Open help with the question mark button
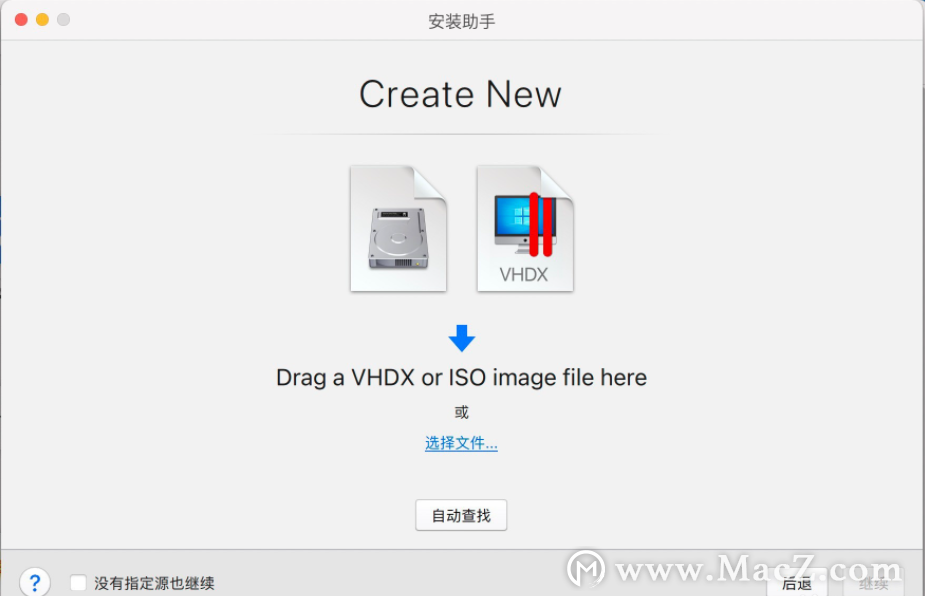Viewport: 925px width, 596px height. [x=35, y=582]
